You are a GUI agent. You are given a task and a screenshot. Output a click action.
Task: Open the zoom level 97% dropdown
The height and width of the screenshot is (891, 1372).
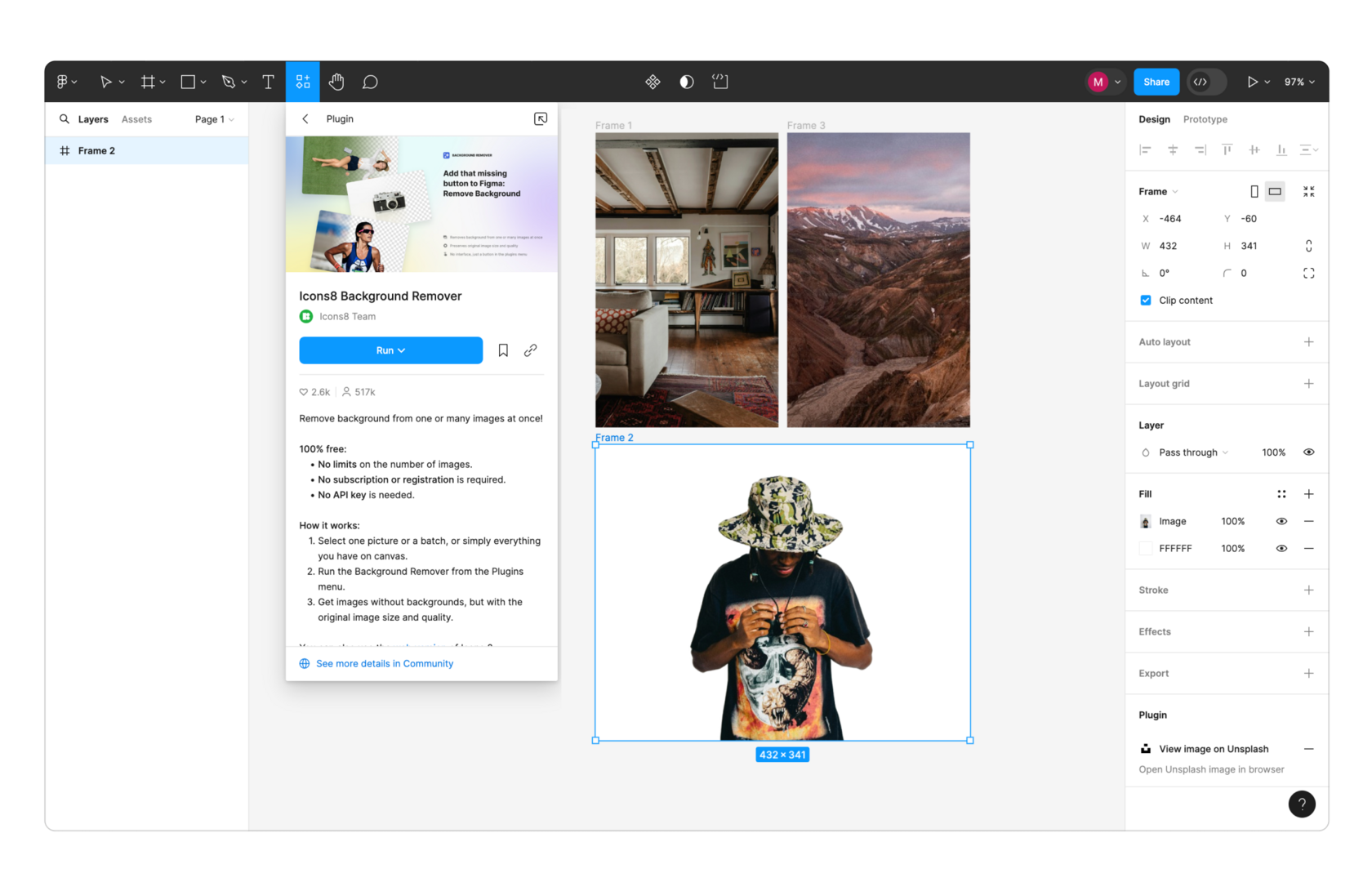1299,82
